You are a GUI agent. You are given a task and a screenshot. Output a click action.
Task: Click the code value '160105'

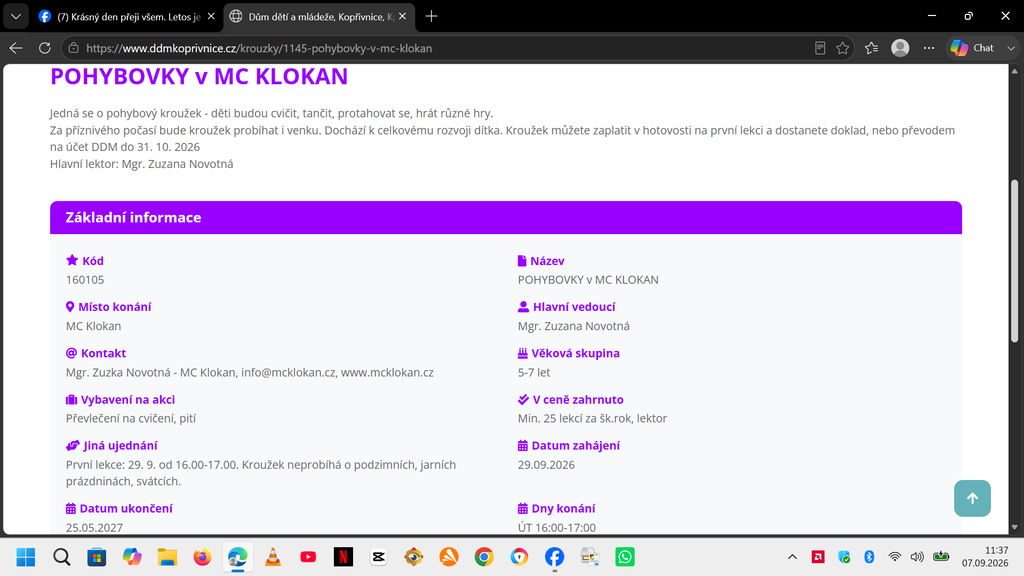85,280
